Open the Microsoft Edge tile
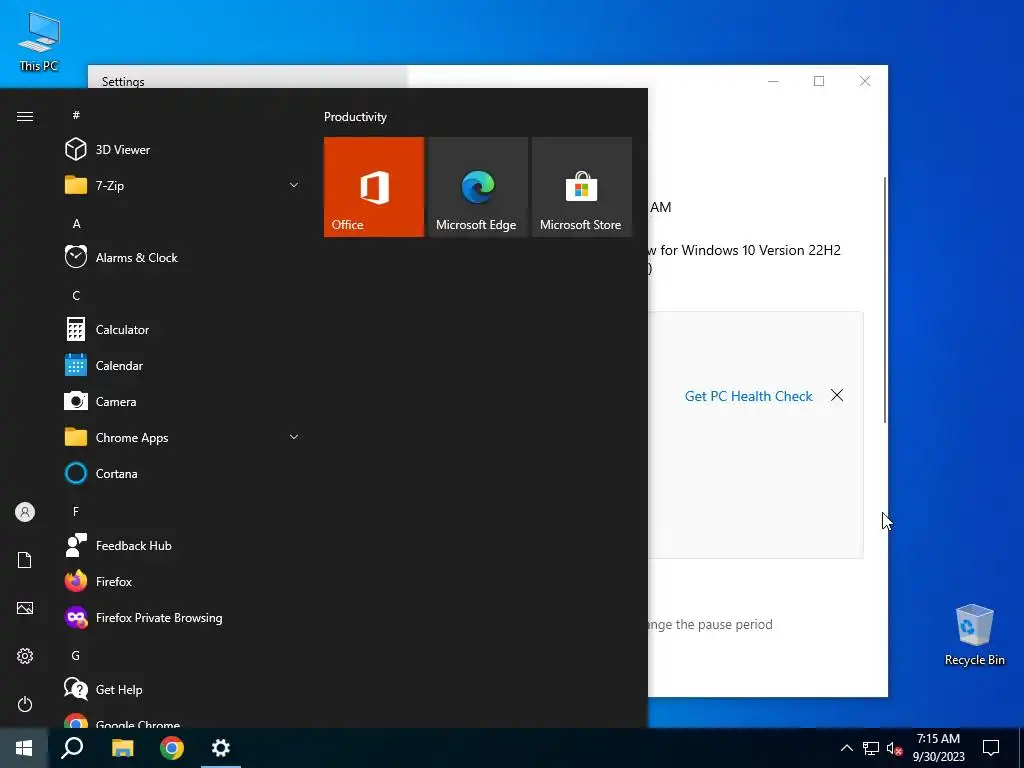The height and width of the screenshot is (768, 1024). pyautogui.click(x=477, y=187)
